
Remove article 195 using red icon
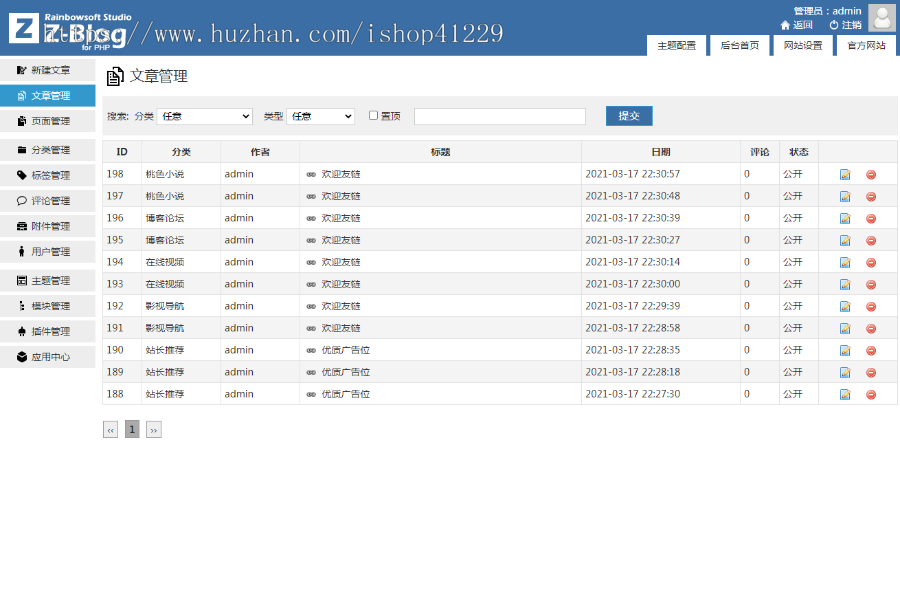tap(871, 240)
